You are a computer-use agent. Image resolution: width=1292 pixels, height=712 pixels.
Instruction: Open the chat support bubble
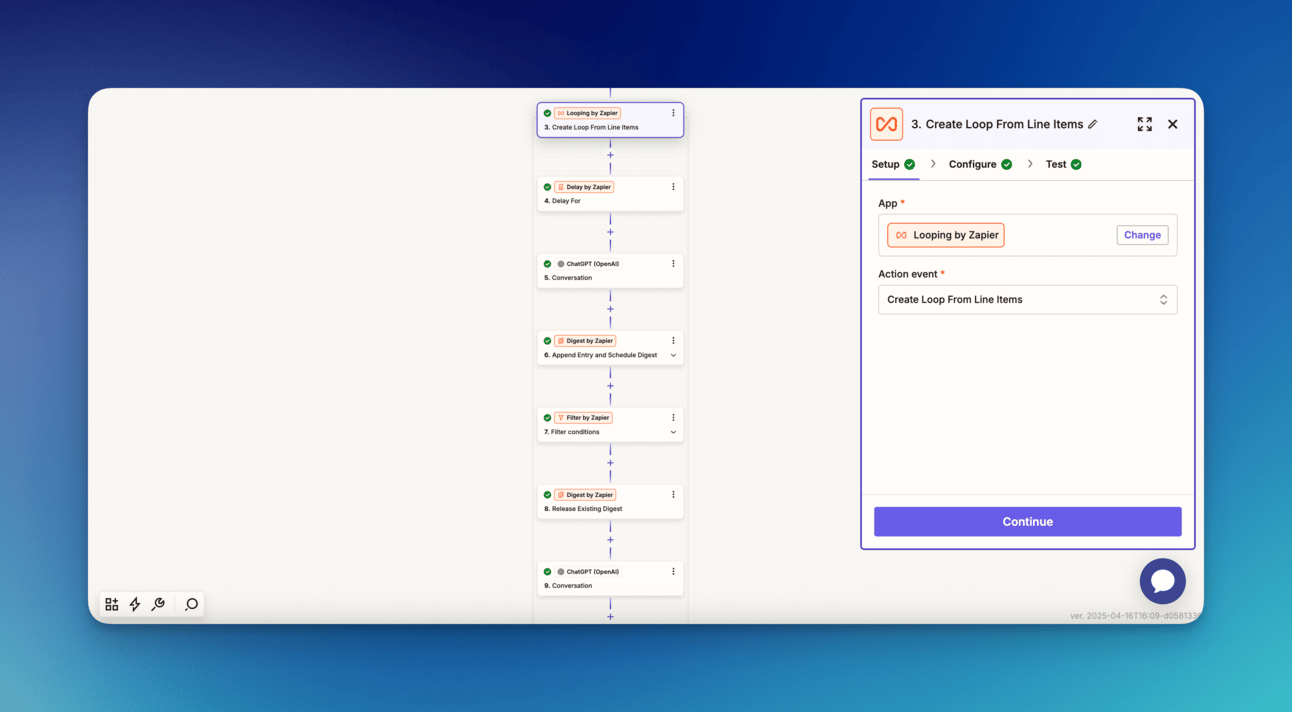point(1163,581)
